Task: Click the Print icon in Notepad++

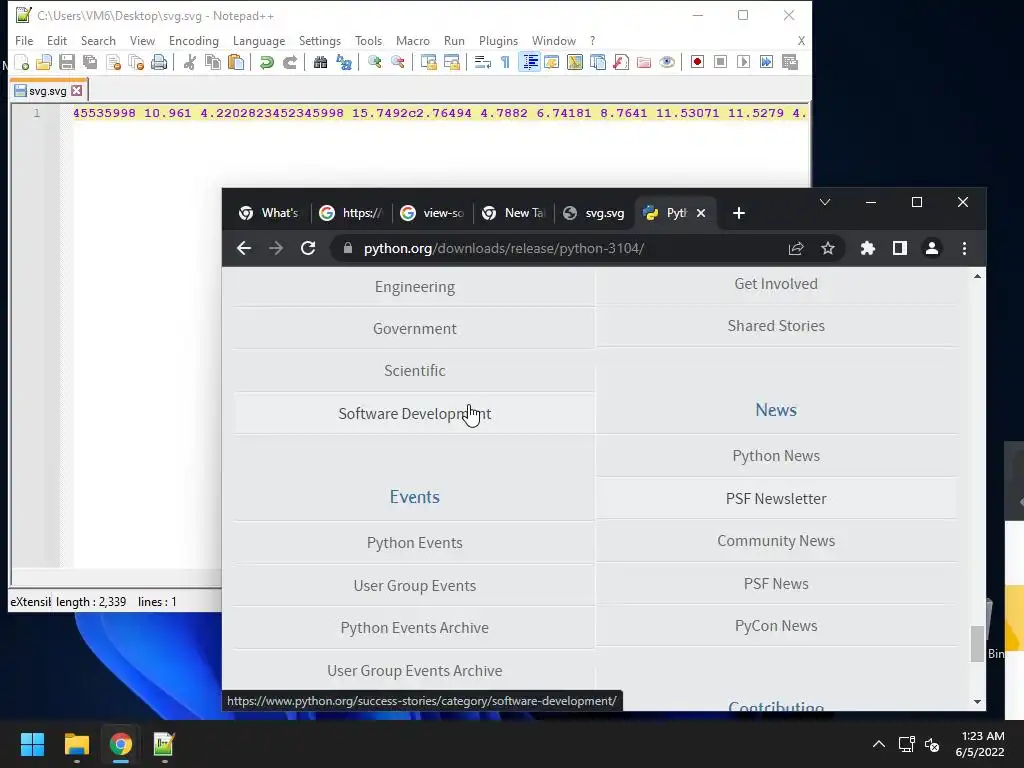Action: pos(159,62)
